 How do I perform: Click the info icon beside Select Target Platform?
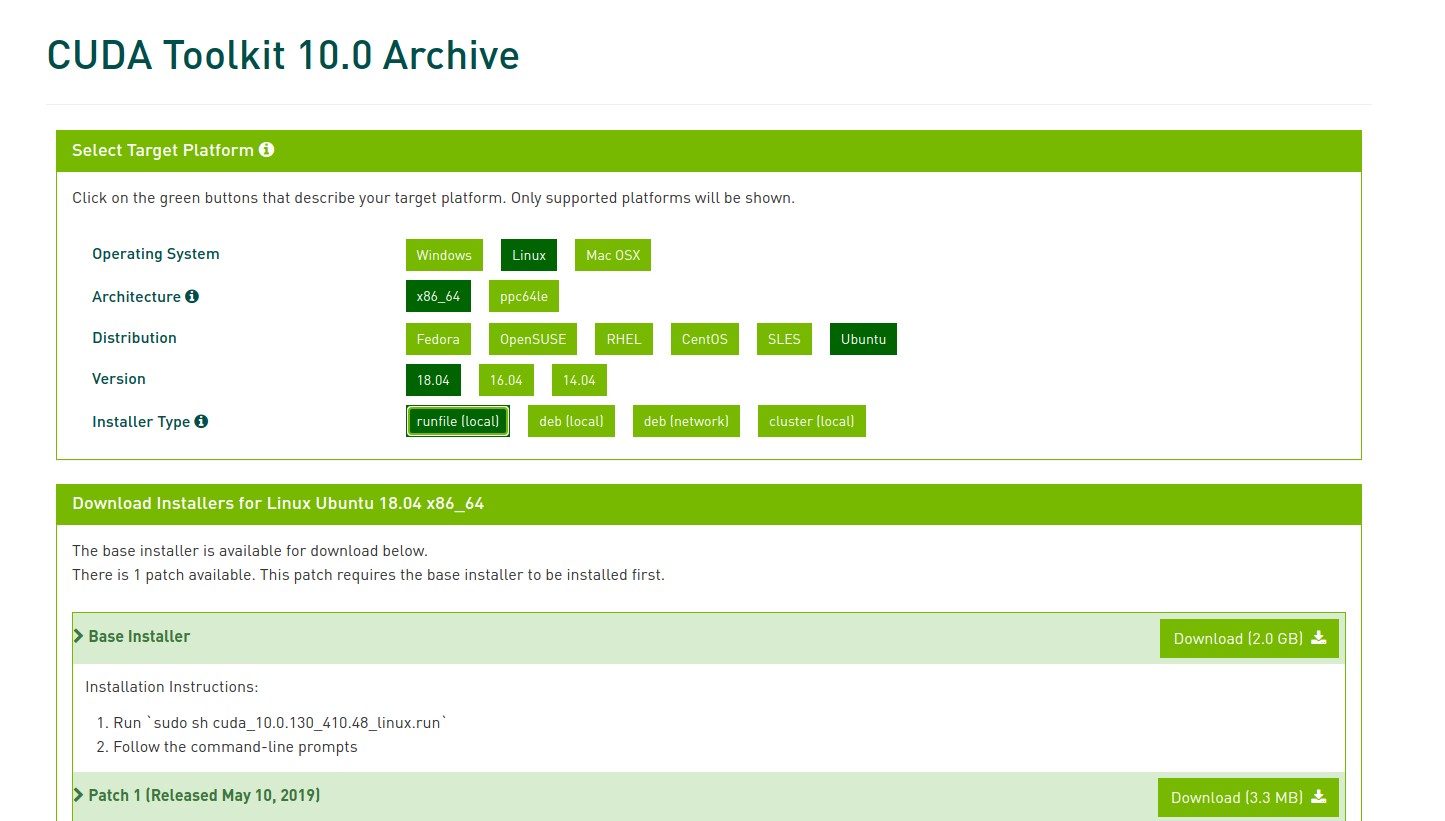[x=266, y=150]
